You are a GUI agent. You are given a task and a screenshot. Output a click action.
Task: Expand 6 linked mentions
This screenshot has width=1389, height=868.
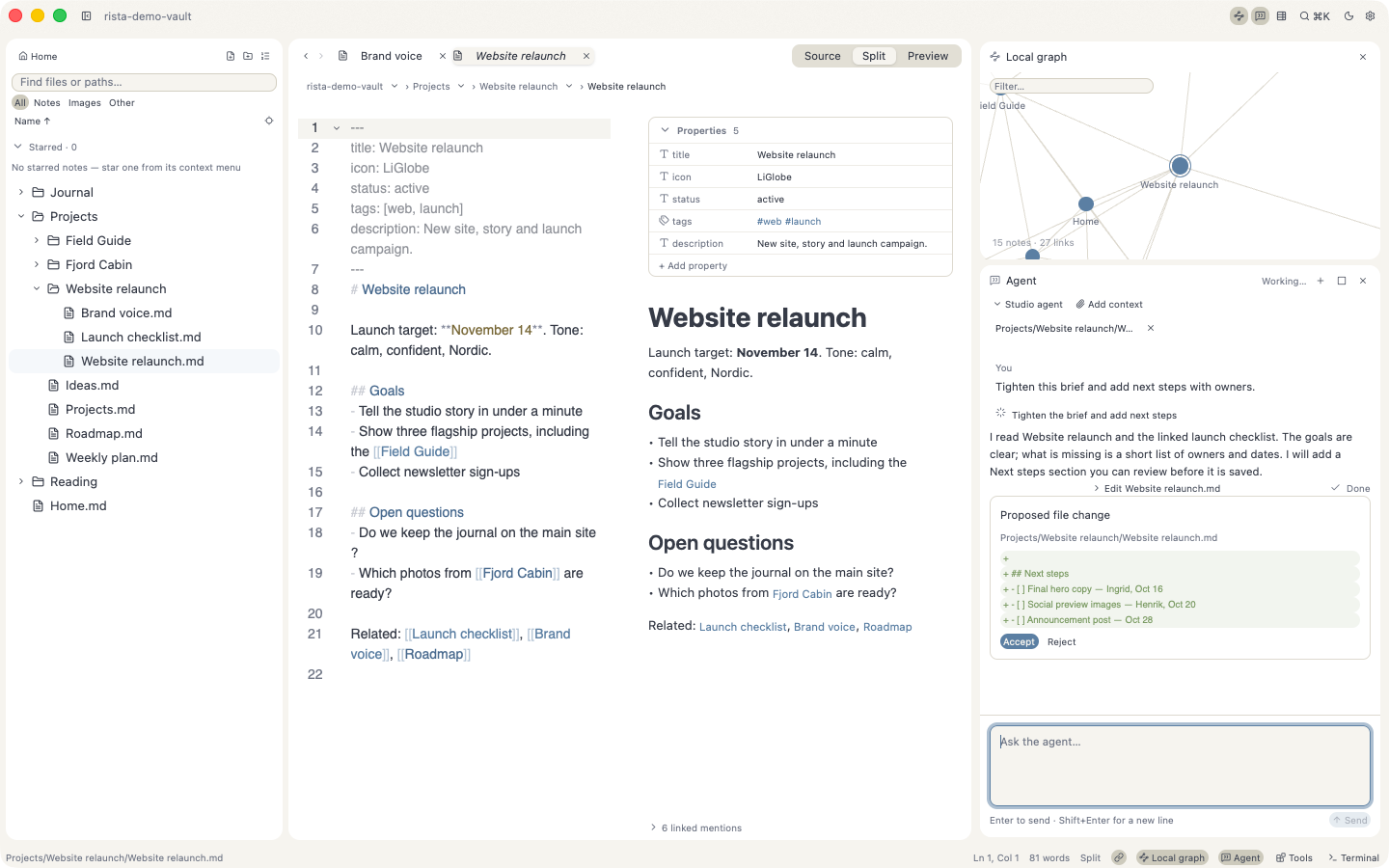point(696,827)
